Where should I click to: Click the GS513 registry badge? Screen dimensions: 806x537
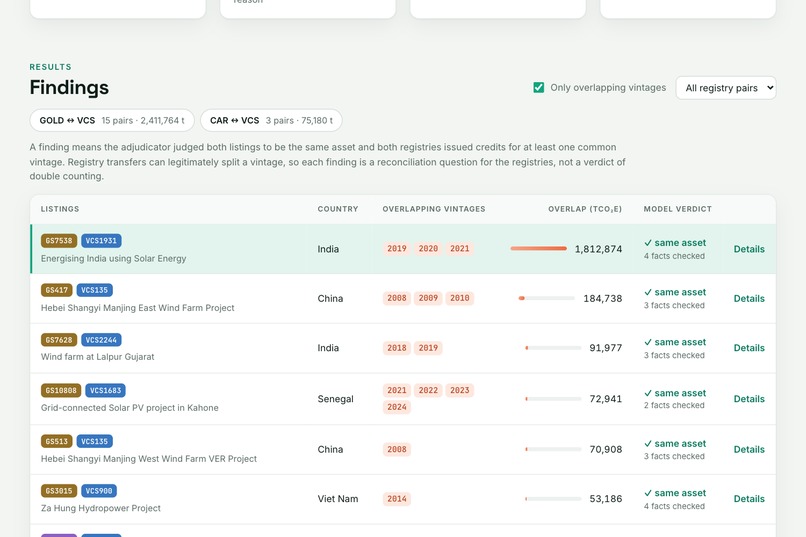57,441
